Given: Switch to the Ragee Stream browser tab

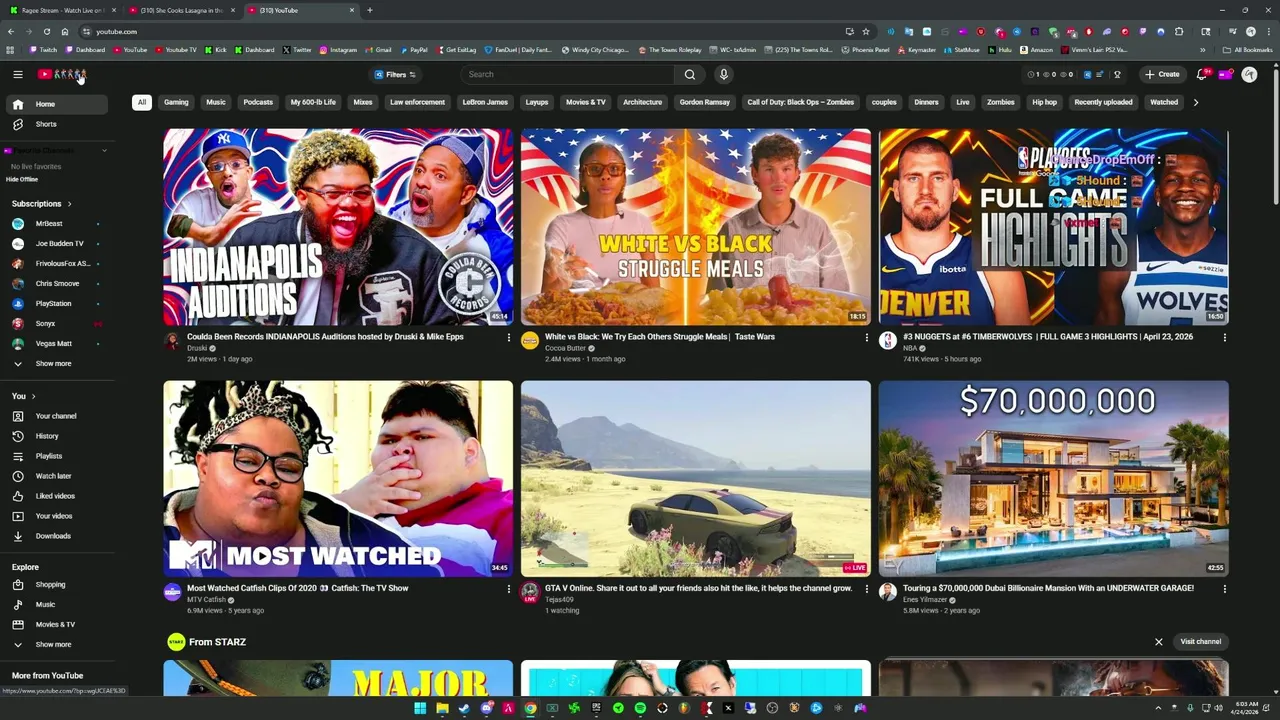Looking at the screenshot, I should tap(62, 10).
